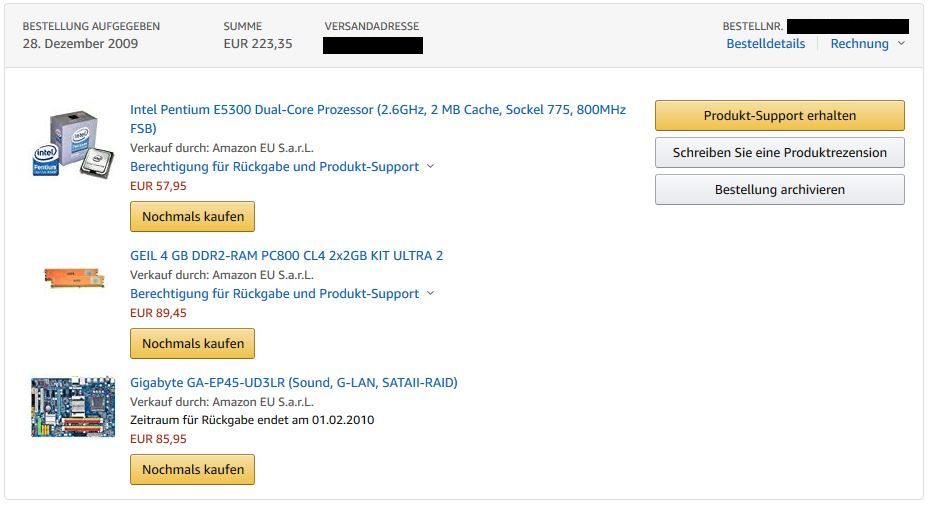
Task: Click GEIL DDR2-RAM product image
Action: (75, 277)
